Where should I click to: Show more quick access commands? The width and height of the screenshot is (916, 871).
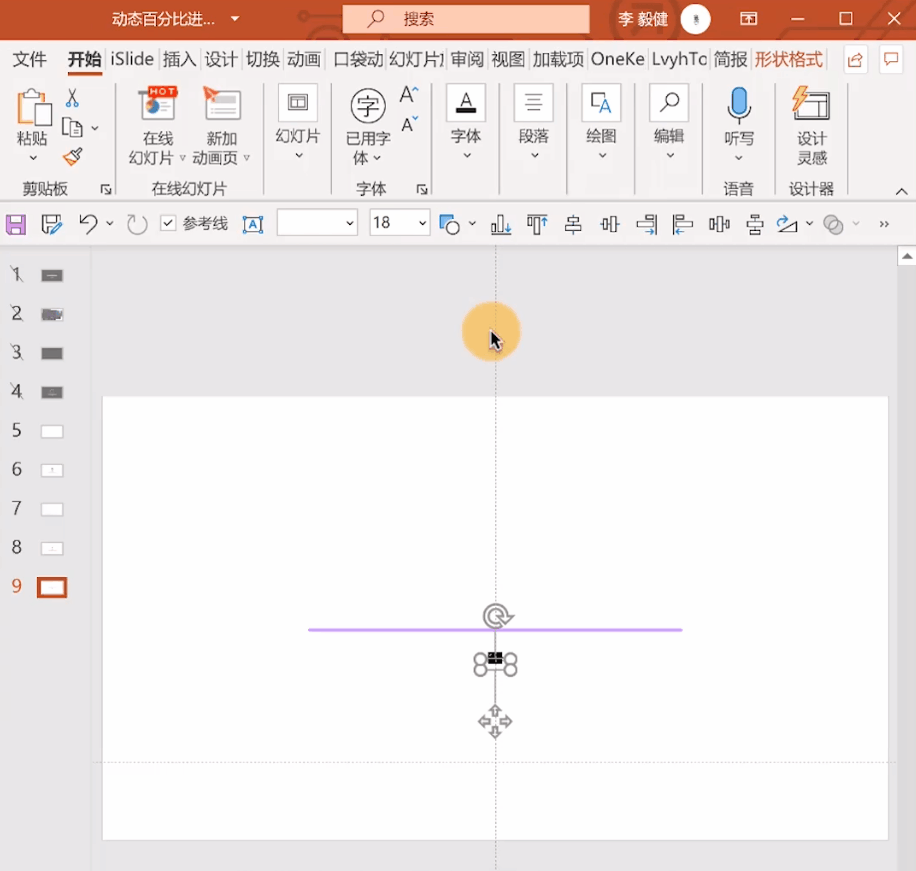pyautogui.click(x=884, y=224)
